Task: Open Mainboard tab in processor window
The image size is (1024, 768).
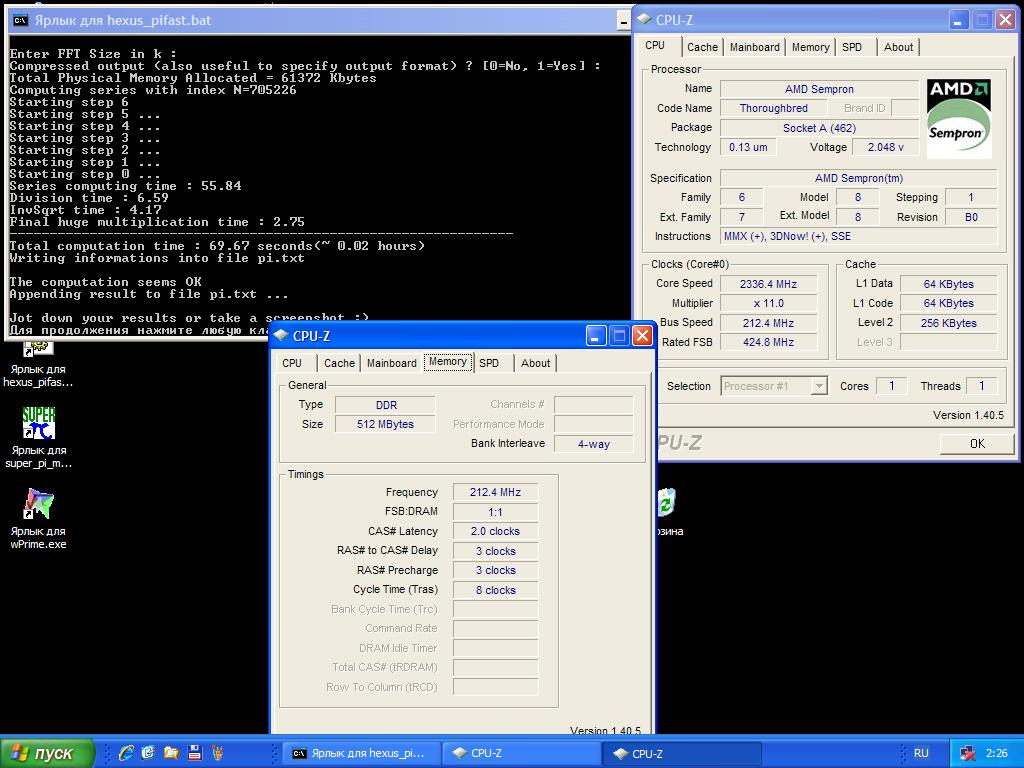Action: tap(755, 47)
